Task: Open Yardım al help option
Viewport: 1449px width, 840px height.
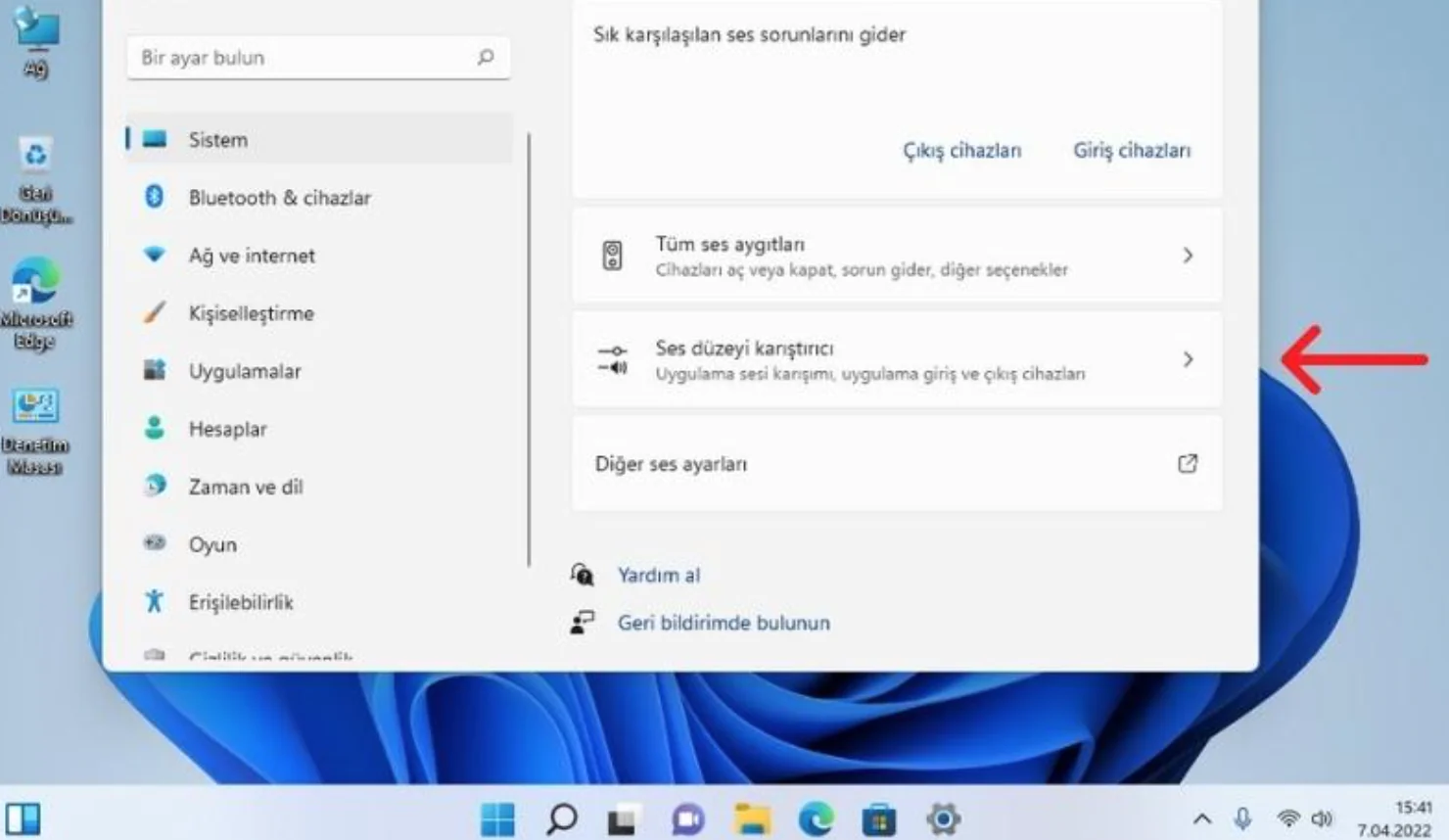Action: coord(658,575)
